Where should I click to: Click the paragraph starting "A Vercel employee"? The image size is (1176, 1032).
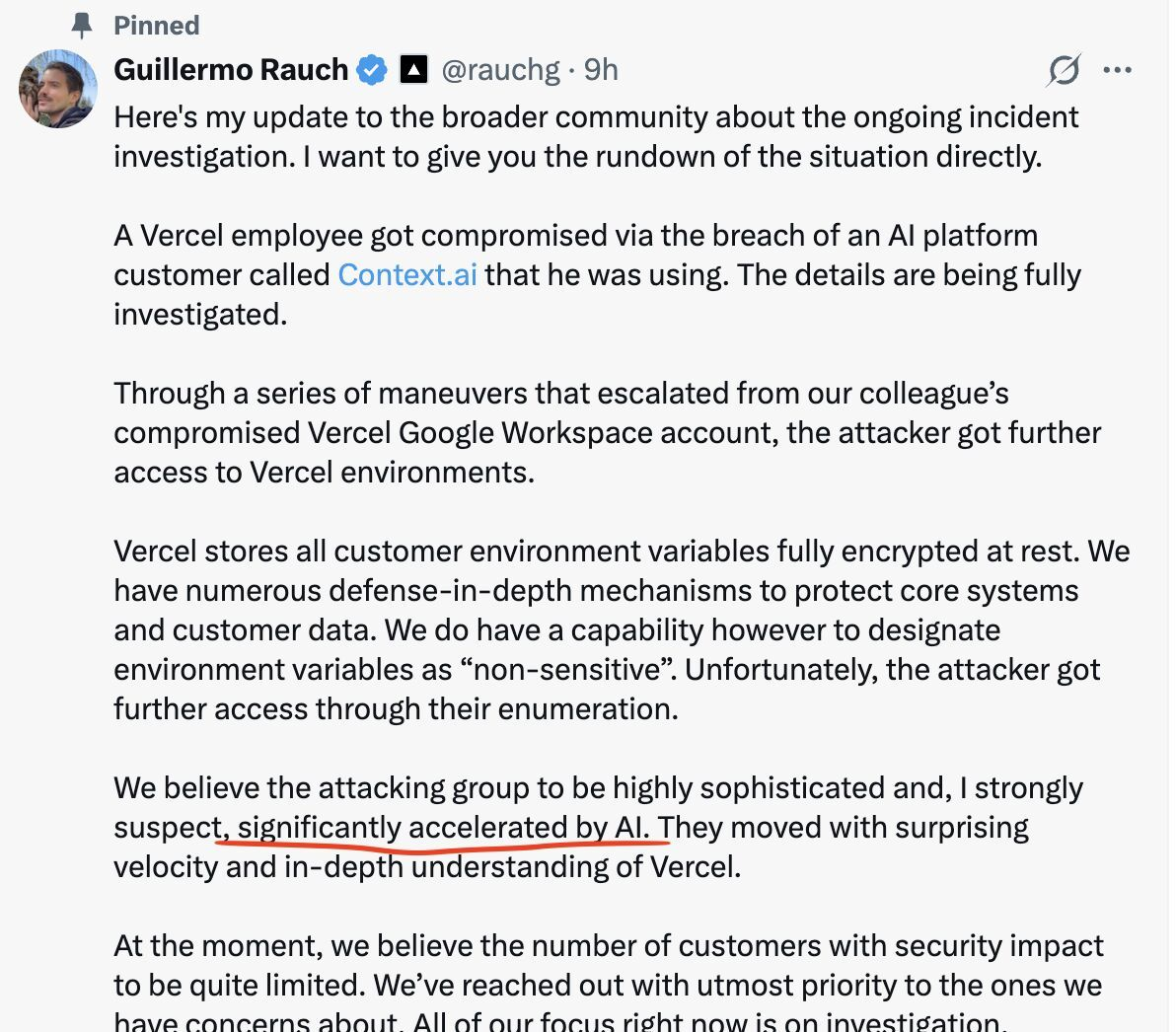coord(596,274)
